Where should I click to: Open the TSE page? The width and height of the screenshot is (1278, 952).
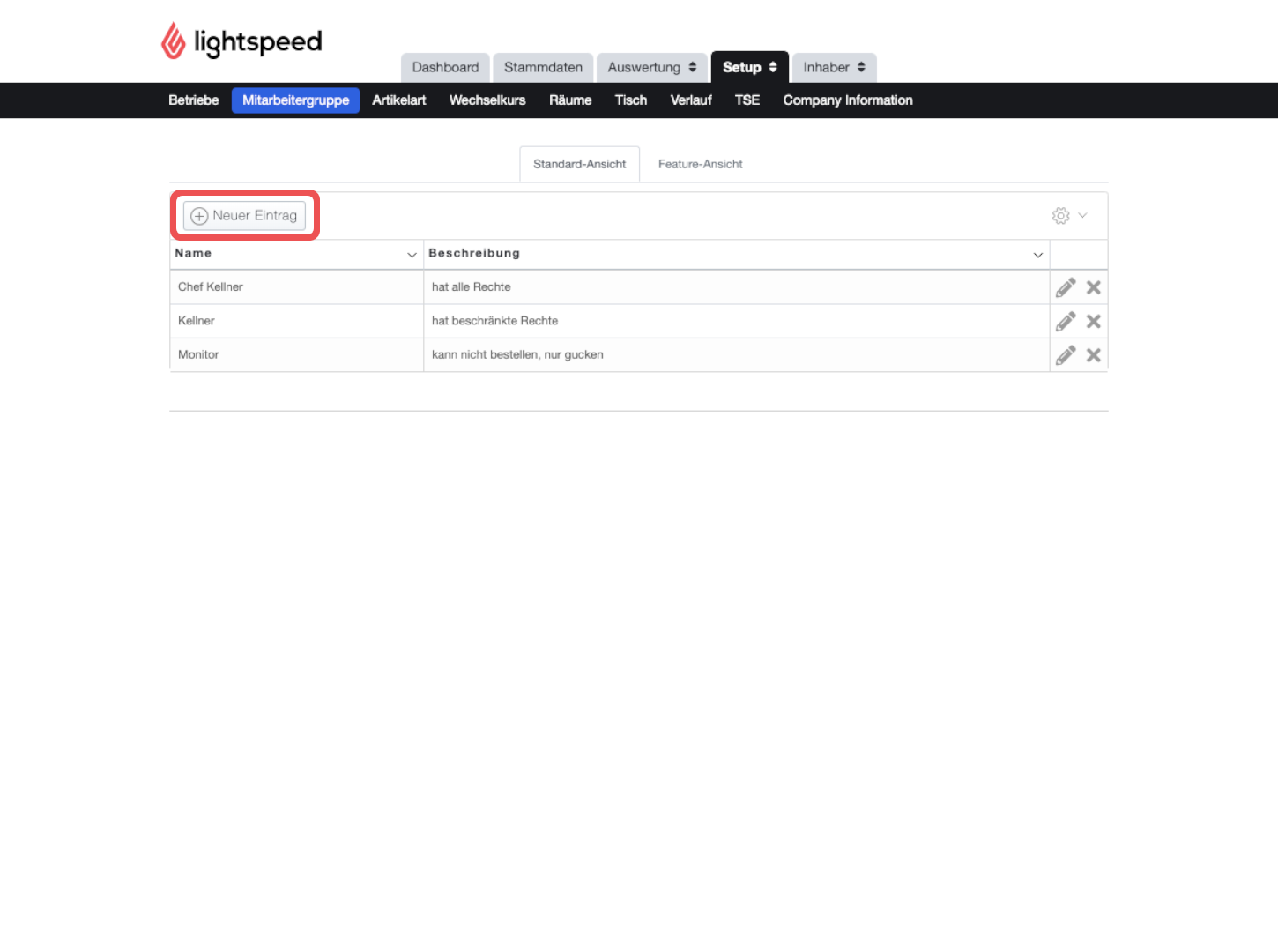point(747,100)
